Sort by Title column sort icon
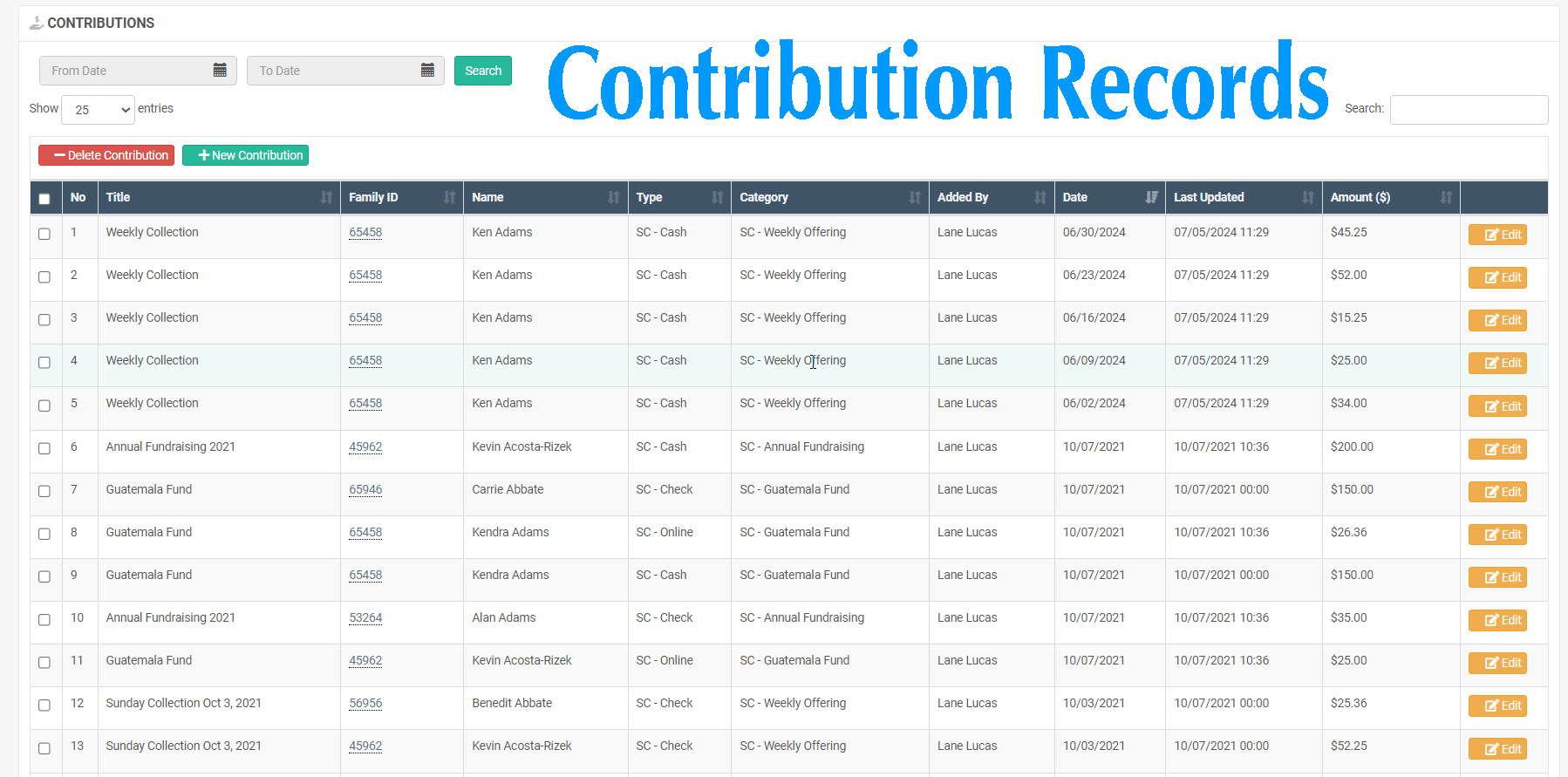 tap(326, 198)
